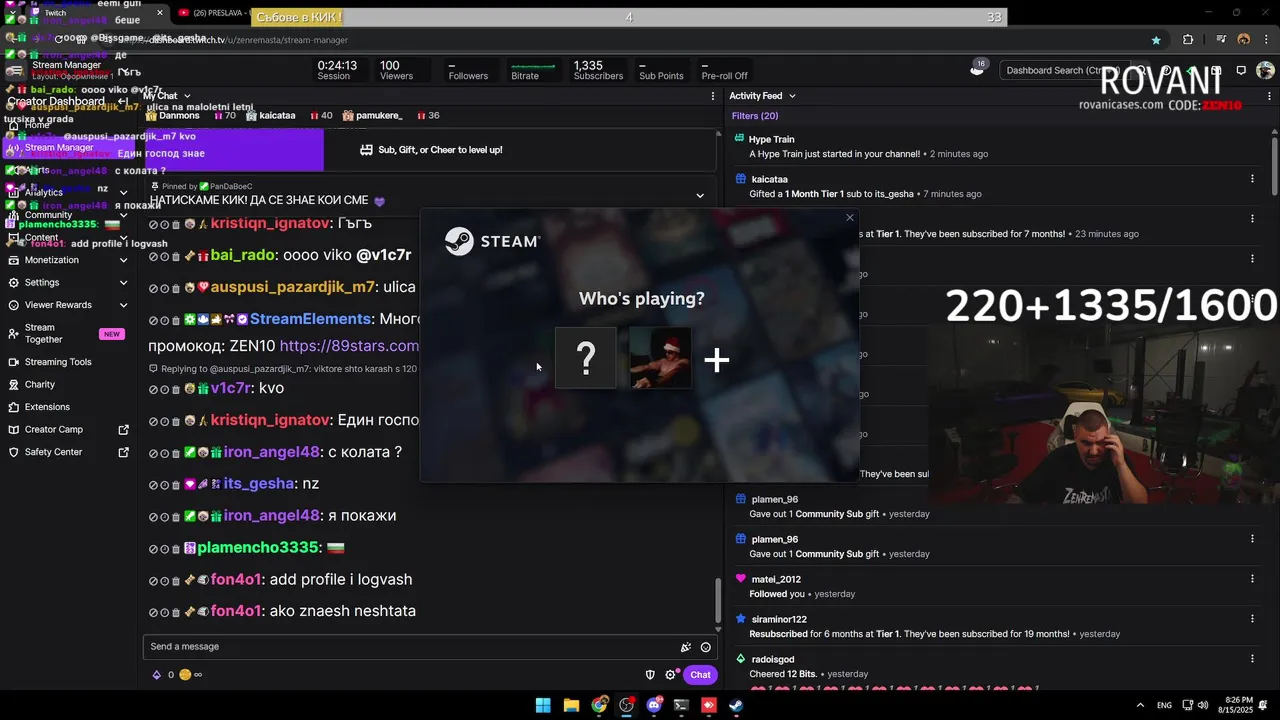Expand the Monetization sidebar section
1280x720 pixels.
tap(123, 260)
